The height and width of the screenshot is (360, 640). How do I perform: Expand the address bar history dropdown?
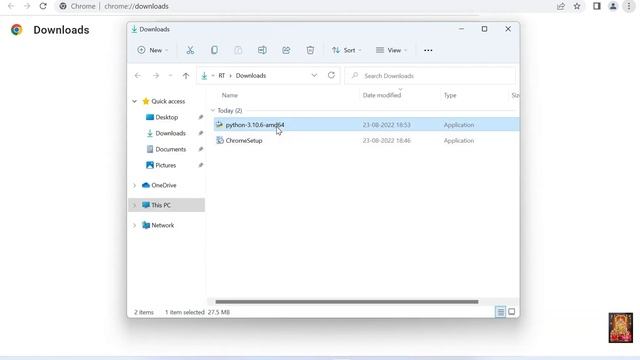click(314, 76)
